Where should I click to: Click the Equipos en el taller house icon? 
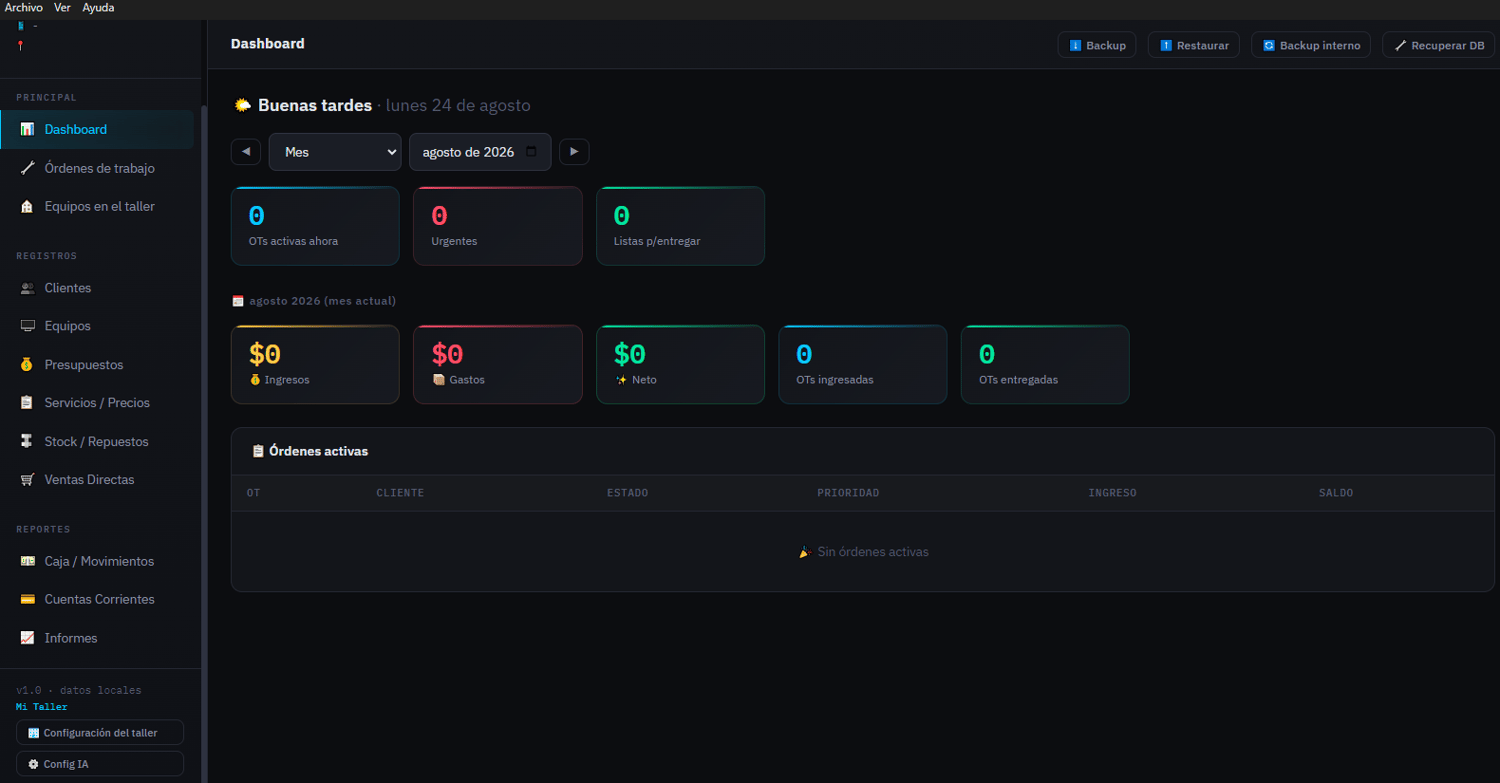[27, 206]
